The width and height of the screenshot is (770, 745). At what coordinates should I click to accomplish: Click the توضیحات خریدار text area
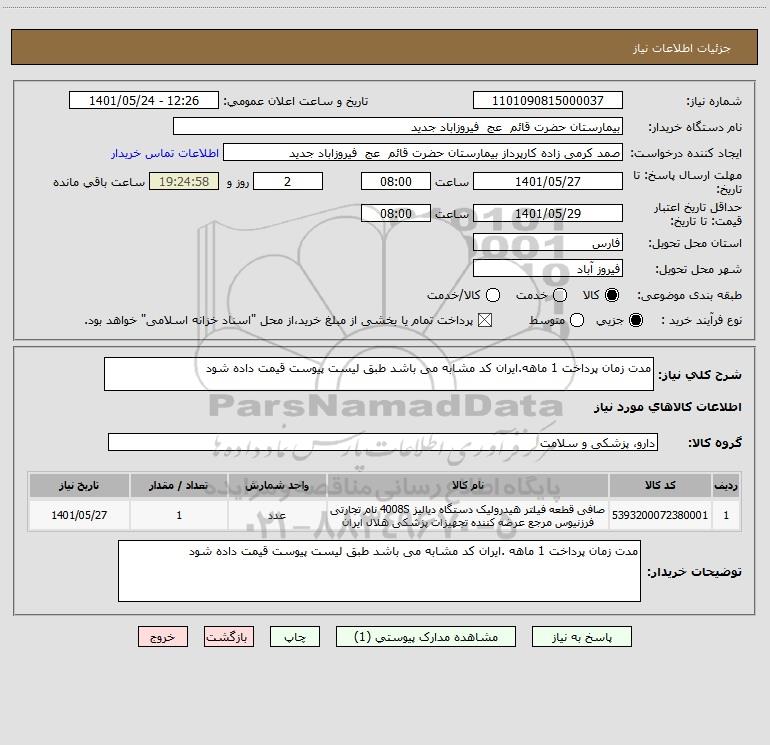[379, 571]
